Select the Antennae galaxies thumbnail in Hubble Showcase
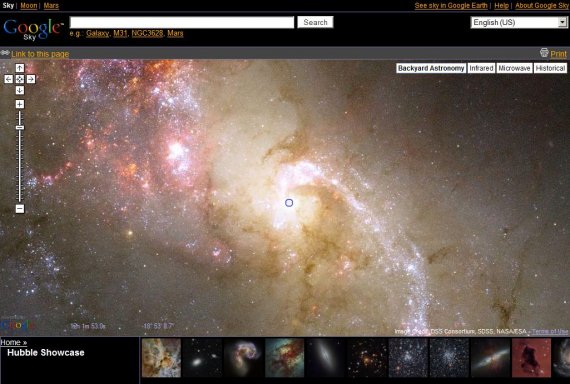Viewport: 570px width, 384px height. pos(243,357)
